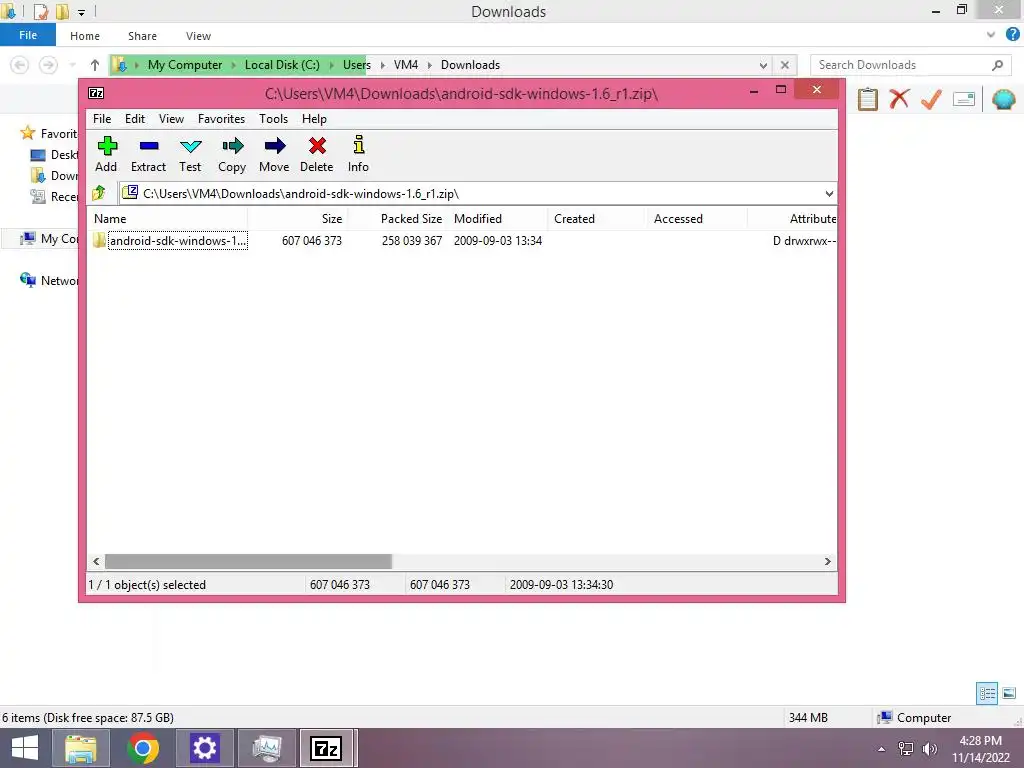Launch Chrome from the taskbar

pos(143,748)
